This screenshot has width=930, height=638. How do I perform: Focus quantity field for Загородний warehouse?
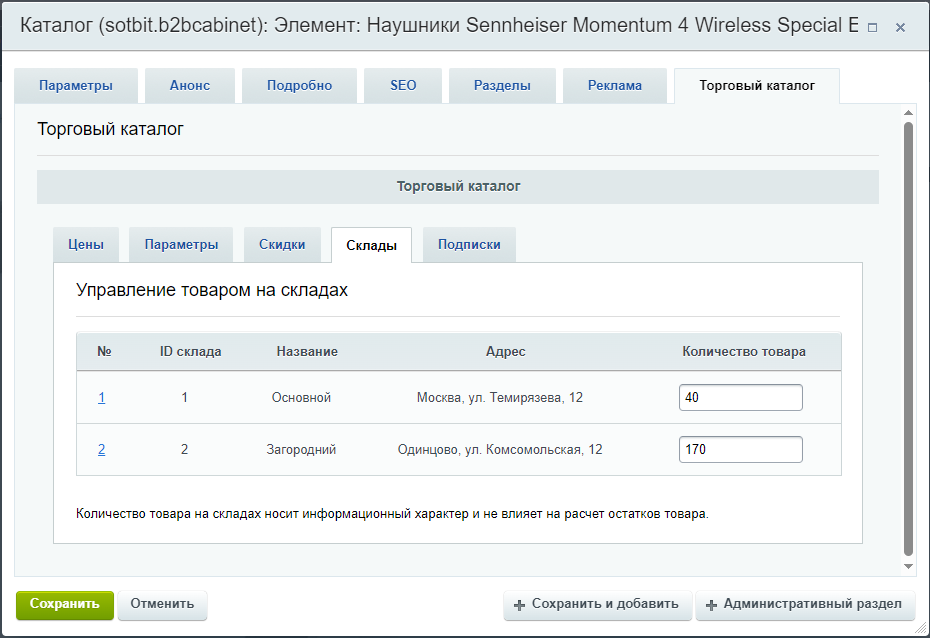point(741,449)
